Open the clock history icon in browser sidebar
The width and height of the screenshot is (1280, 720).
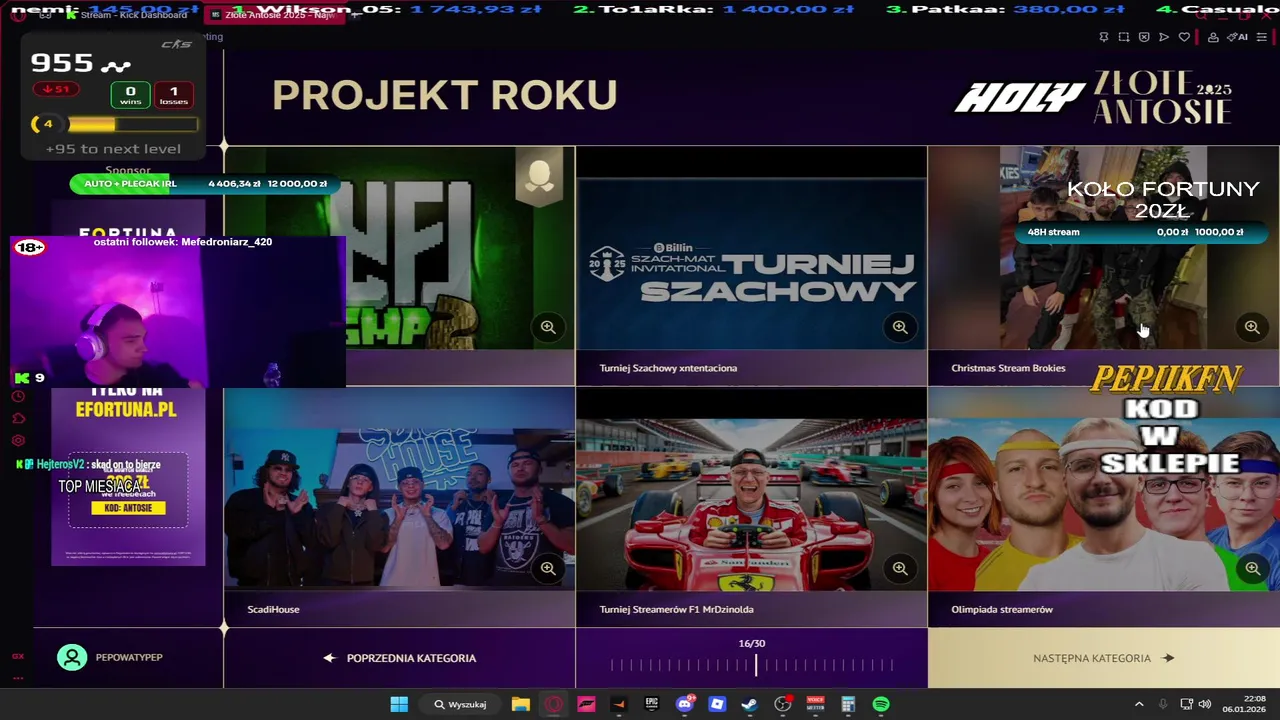pos(18,397)
